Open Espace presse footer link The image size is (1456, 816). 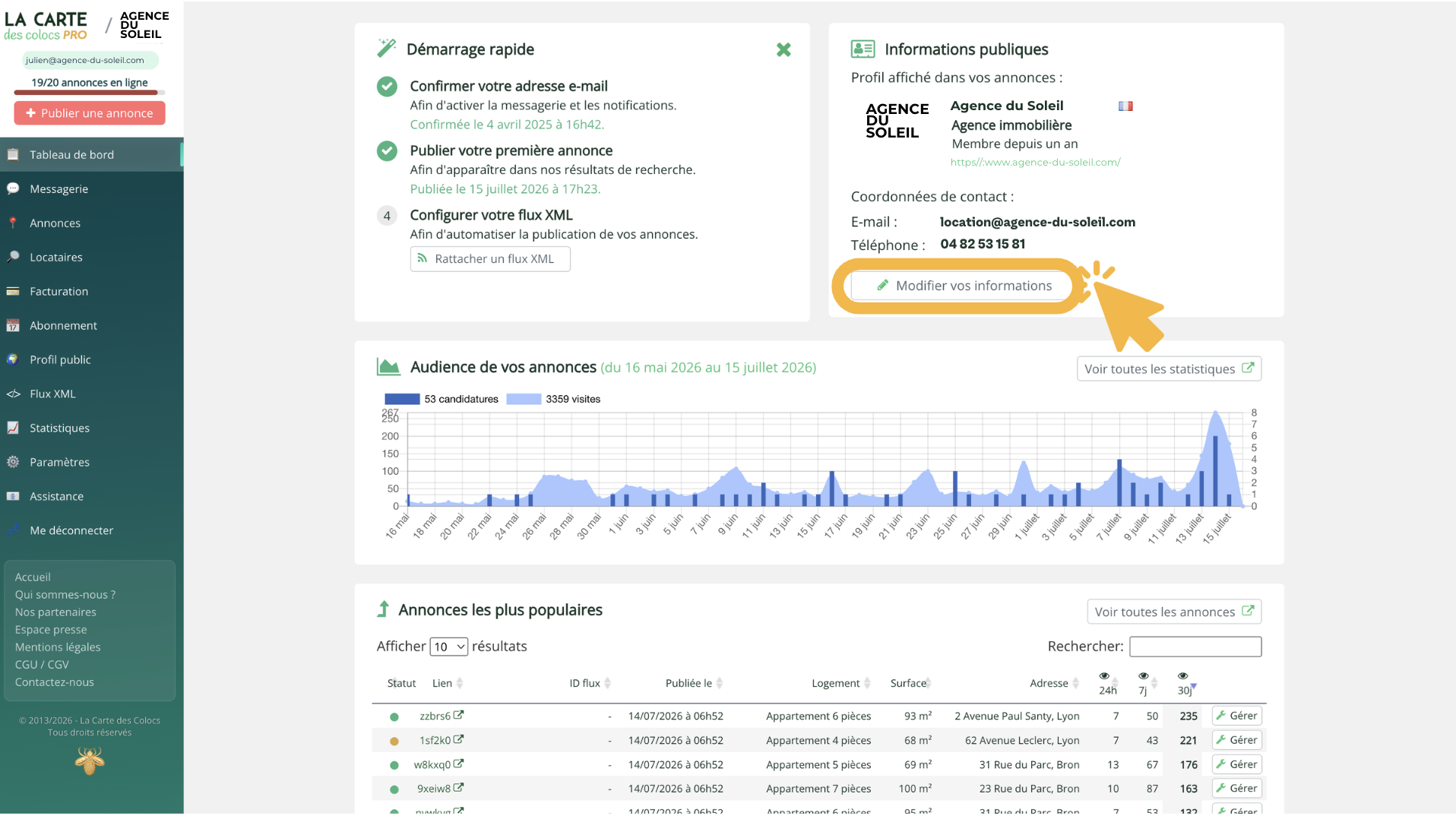[51, 630]
